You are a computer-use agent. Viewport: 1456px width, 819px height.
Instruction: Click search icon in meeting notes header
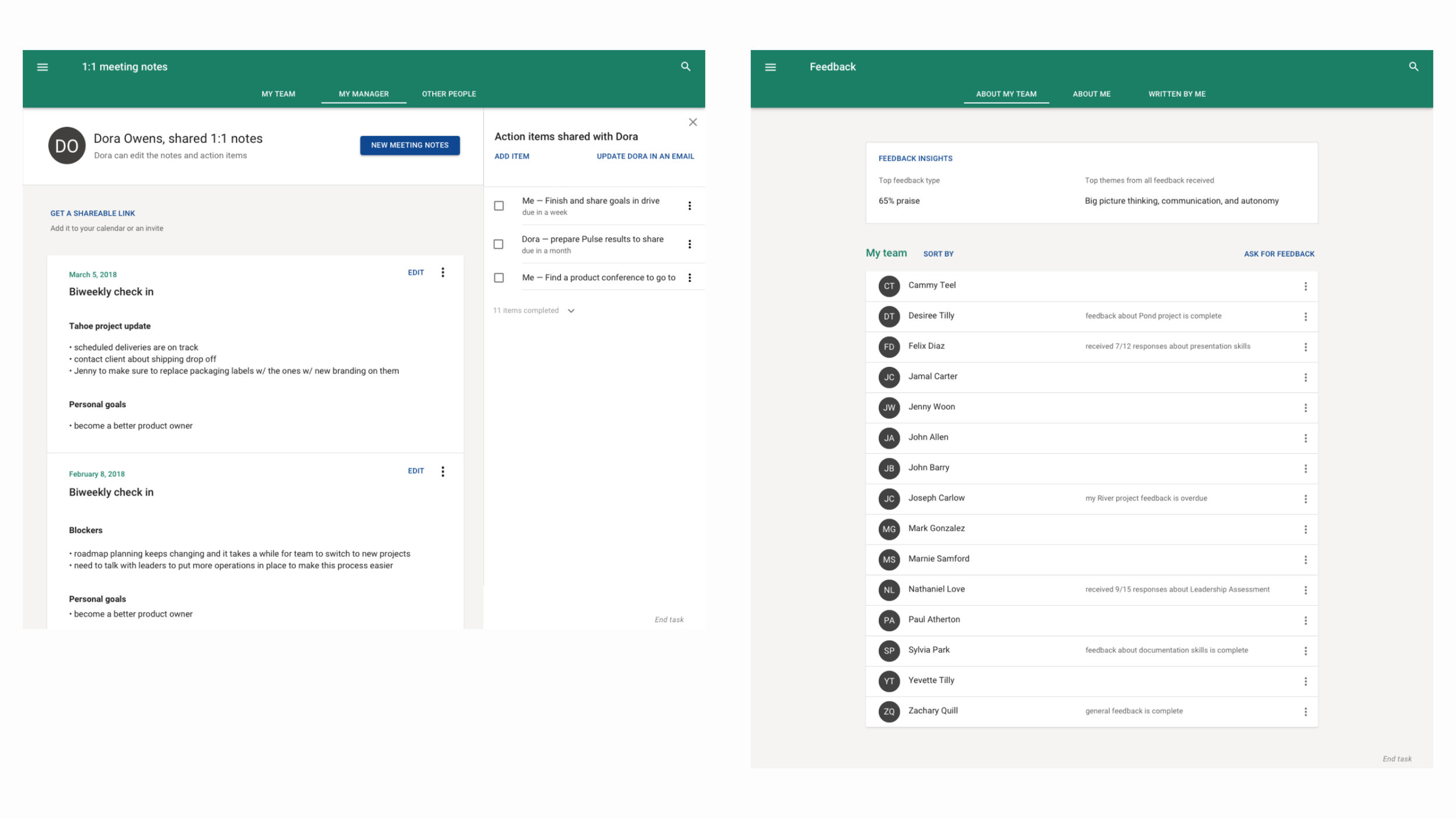tap(685, 66)
